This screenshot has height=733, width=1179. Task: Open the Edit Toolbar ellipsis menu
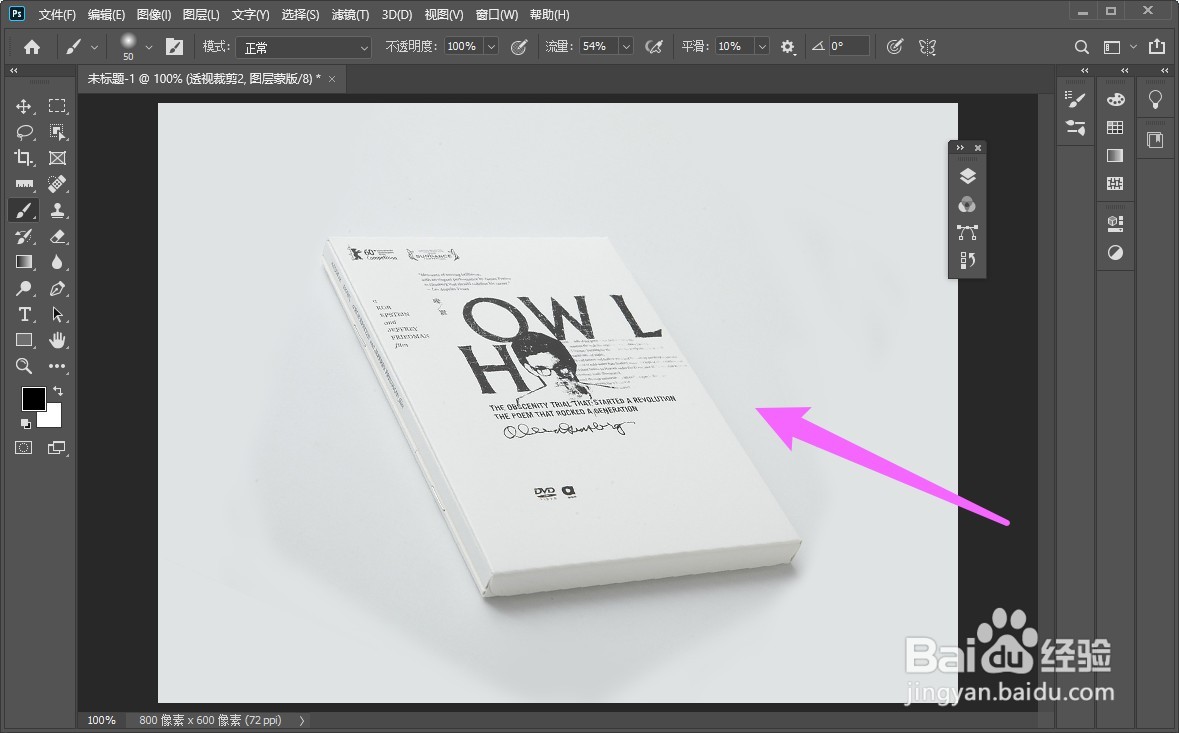57,366
